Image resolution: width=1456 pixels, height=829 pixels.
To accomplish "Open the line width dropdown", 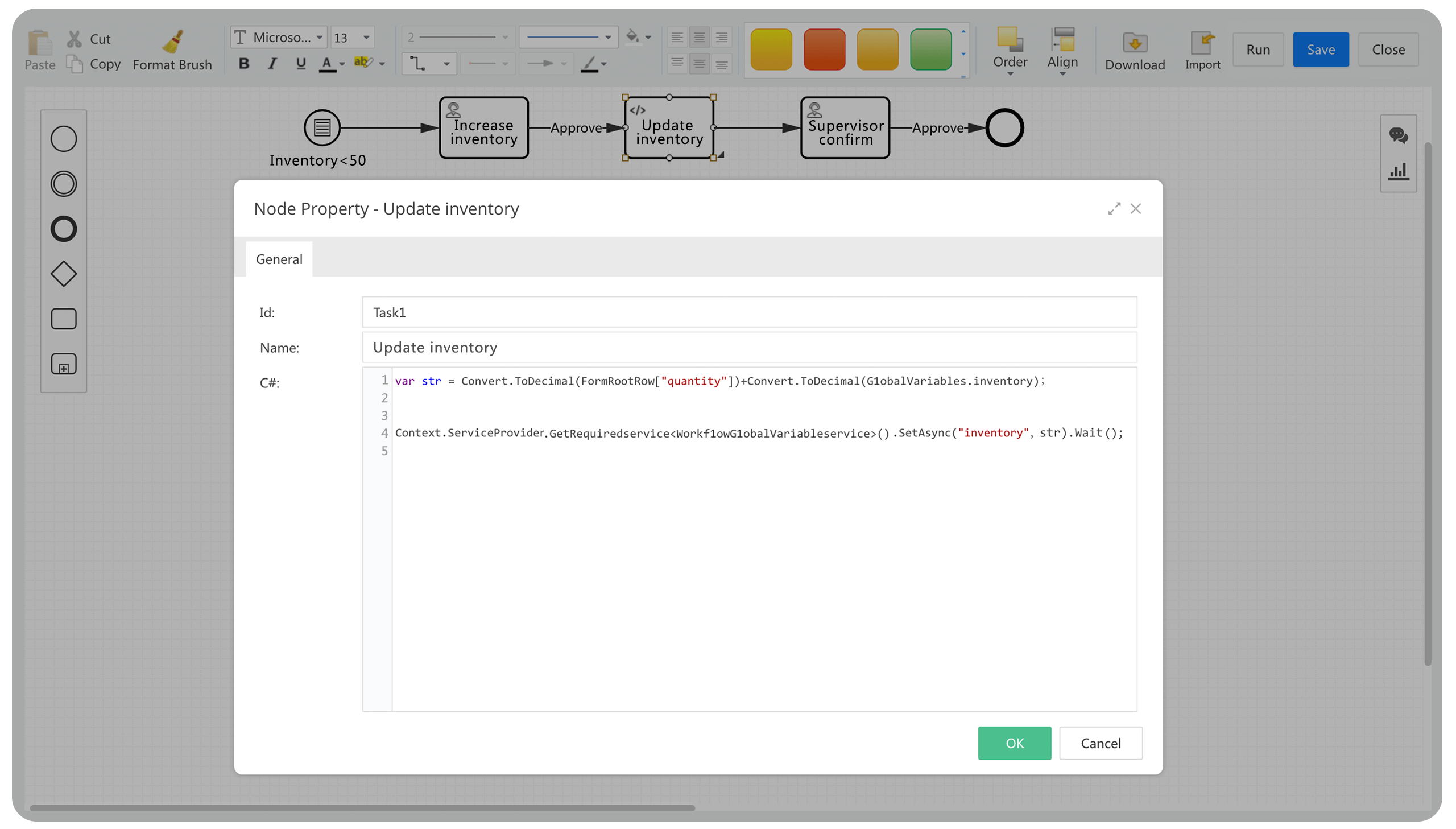I will click(458, 38).
